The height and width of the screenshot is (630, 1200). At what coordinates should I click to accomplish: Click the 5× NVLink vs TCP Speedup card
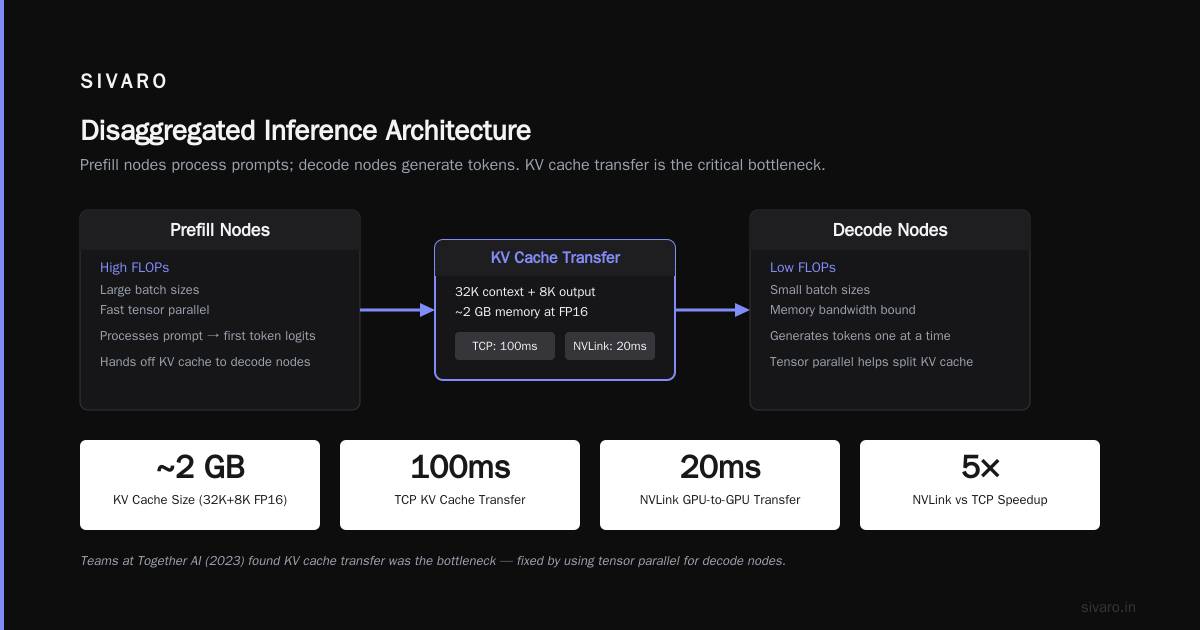980,485
